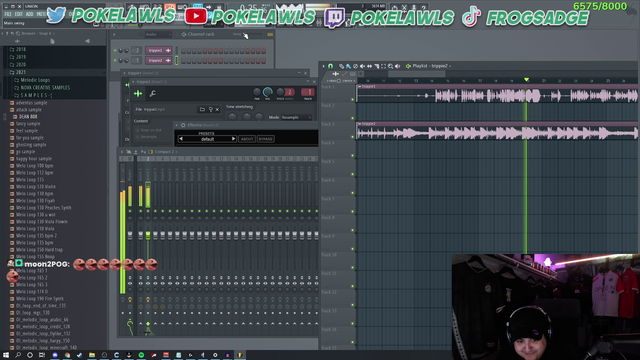Screen dimensions: 640x360
Task: Click the BYPASS button in Effector
Action: (265, 139)
